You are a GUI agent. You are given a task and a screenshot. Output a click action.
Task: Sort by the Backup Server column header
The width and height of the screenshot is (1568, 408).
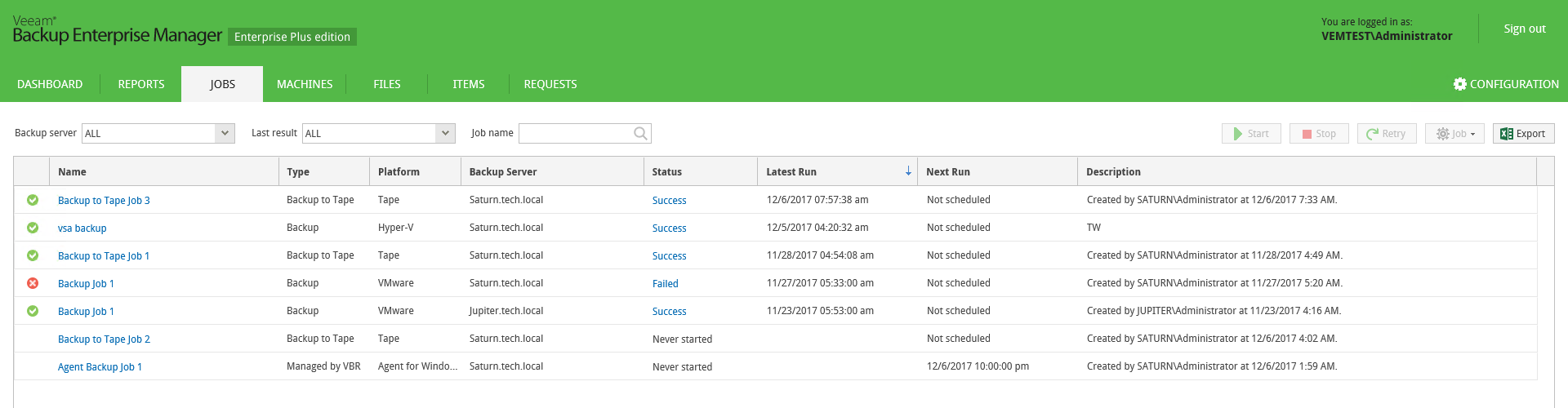tap(552, 171)
